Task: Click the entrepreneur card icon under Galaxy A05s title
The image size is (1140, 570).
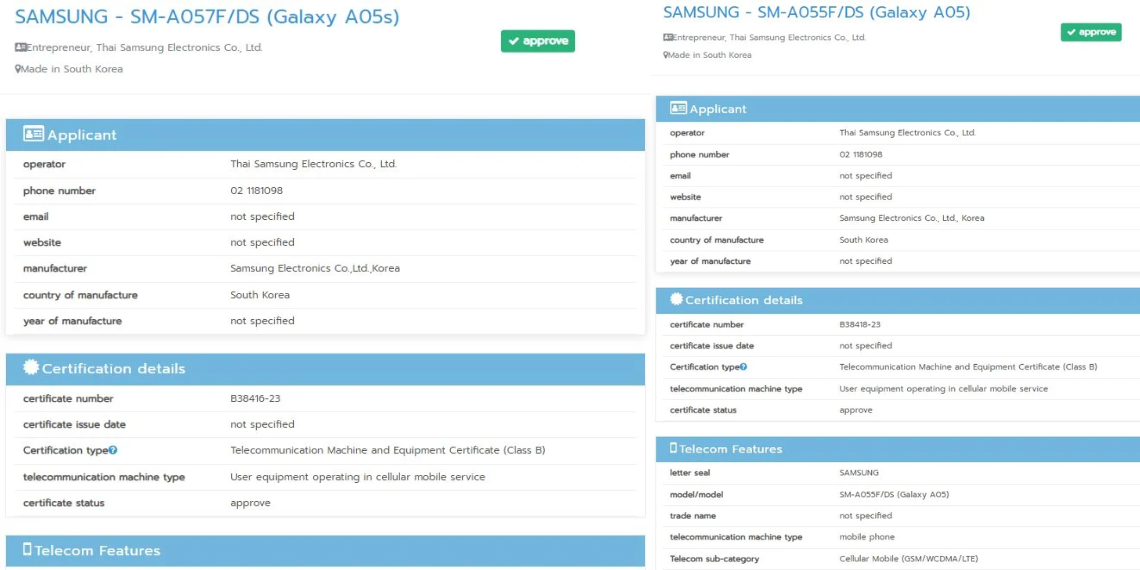Action: [20, 48]
